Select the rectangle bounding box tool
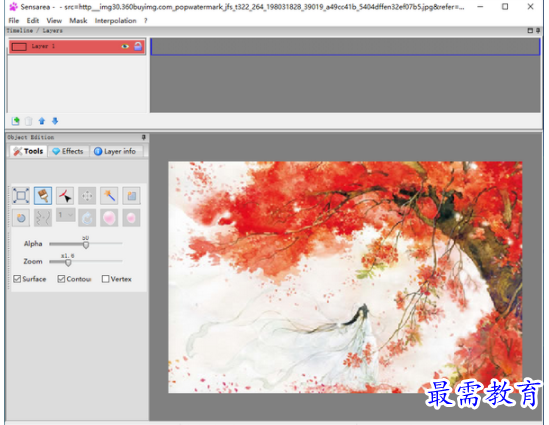Screen dimensions: 549x425 pos(21,196)
